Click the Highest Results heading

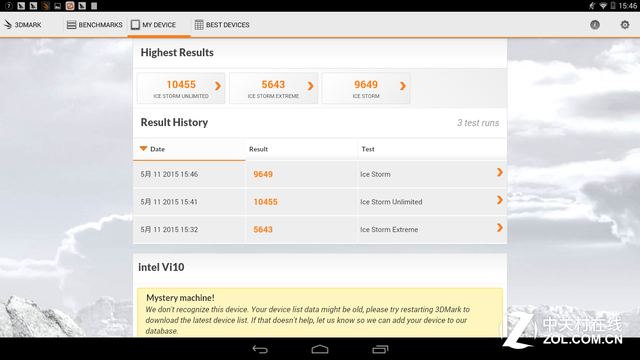[x=177, y=53]
